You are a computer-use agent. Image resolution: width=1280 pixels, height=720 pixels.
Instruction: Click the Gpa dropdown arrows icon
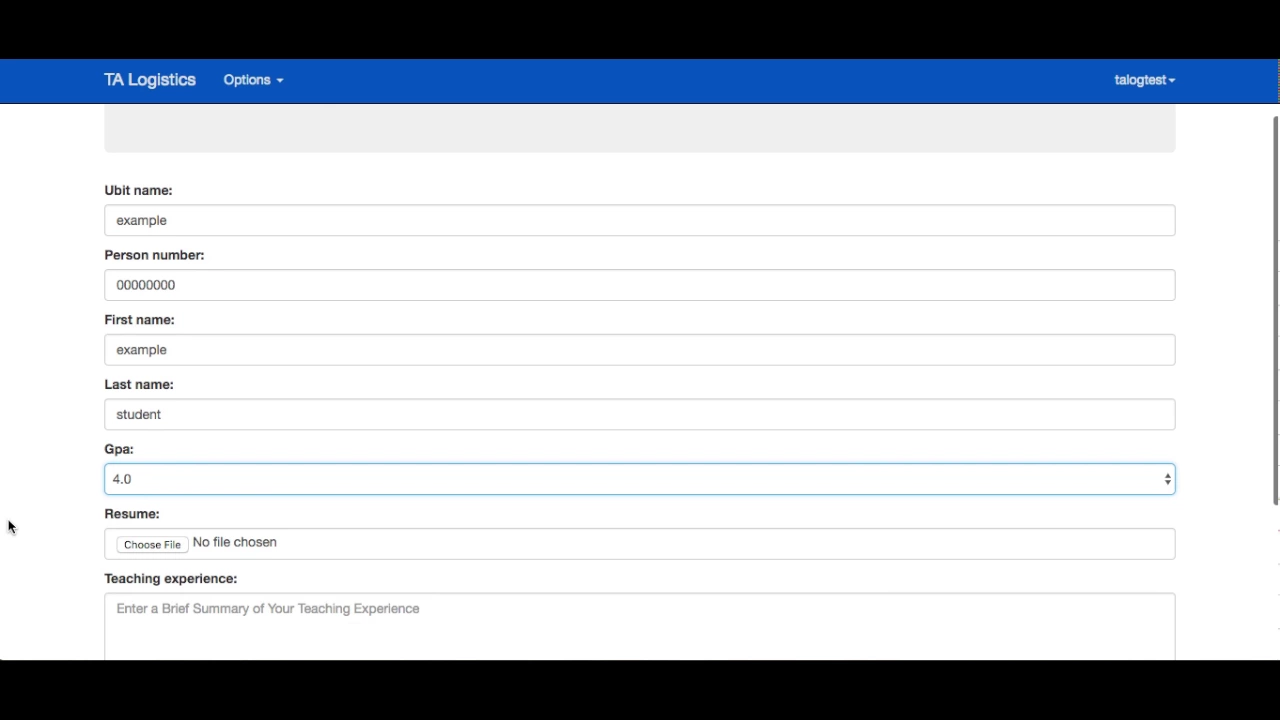[1167, 479]
